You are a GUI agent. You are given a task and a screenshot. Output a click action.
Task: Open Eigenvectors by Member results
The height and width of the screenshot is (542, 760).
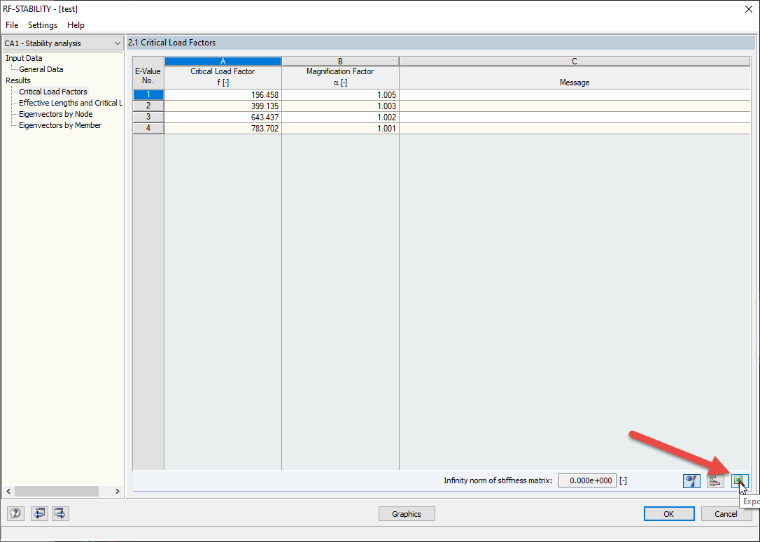click(60, 125)
